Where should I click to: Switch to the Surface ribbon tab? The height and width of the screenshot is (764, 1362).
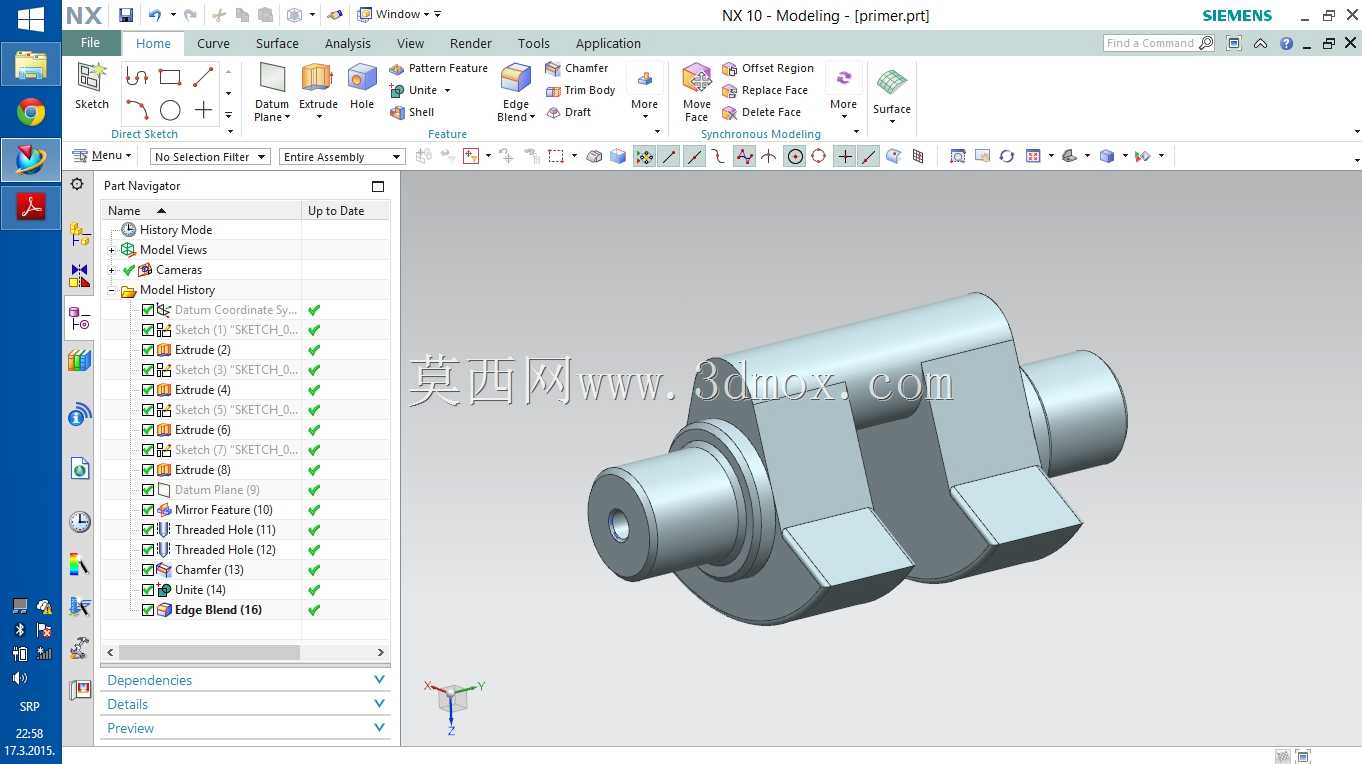(277, 43)
